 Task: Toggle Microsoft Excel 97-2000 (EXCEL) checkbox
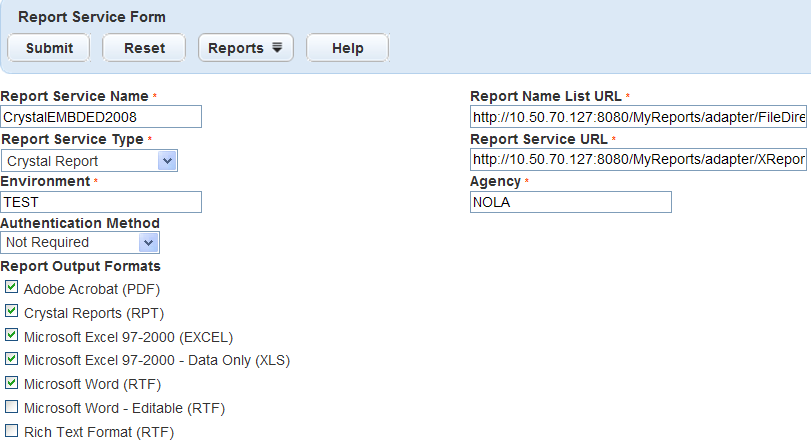(x=11, y=335)
